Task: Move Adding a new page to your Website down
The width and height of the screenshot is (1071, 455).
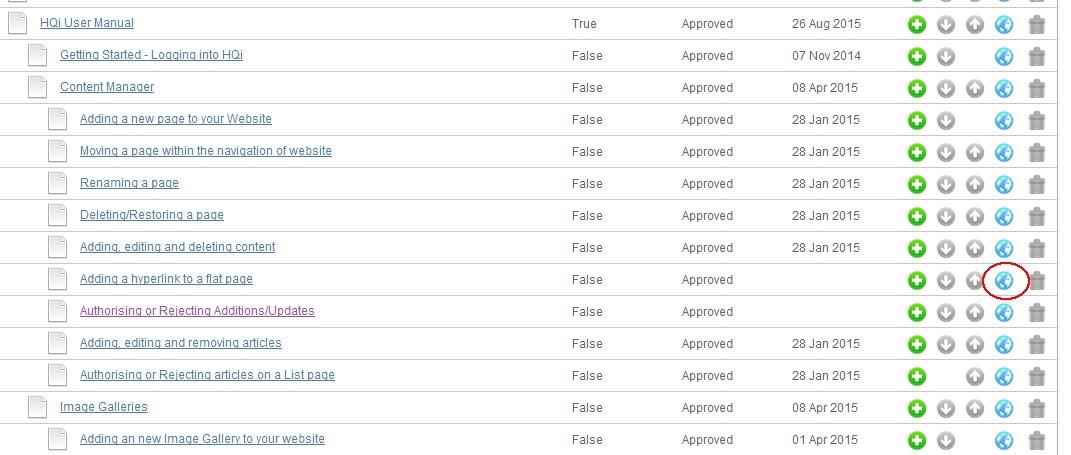Action: pos(946,121)
